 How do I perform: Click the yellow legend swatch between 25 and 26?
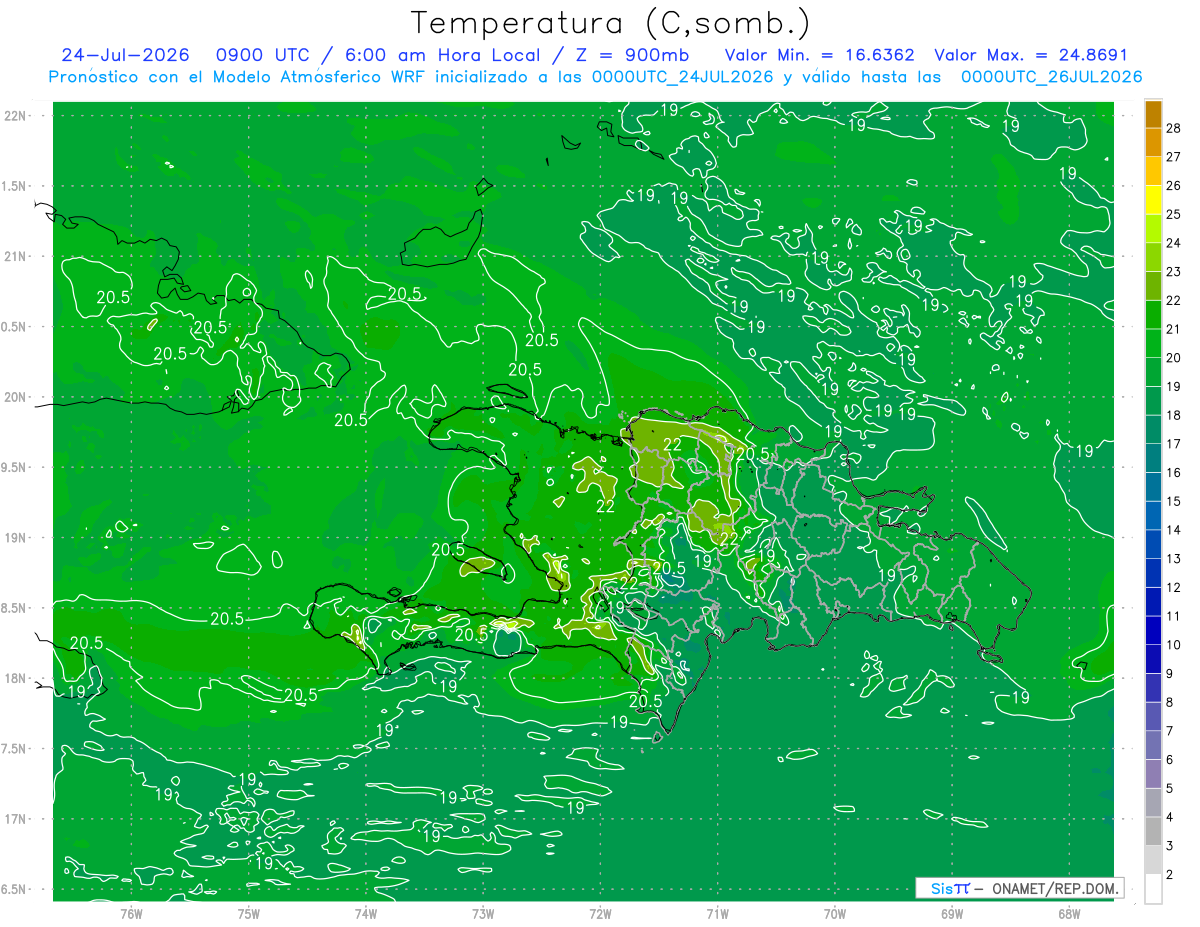tap(1153, 200)
